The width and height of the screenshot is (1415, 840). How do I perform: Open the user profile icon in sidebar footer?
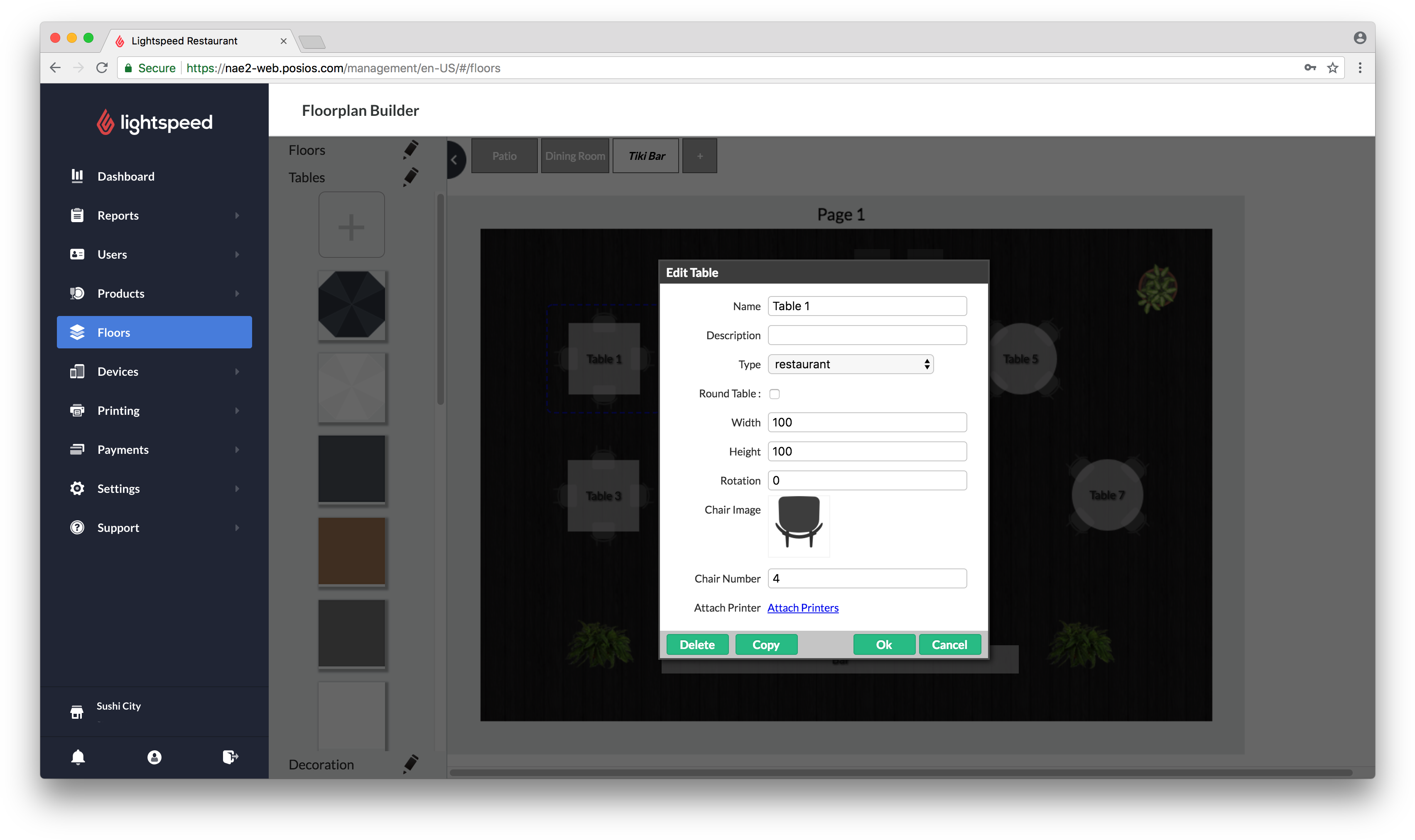(x=154, y=757)
